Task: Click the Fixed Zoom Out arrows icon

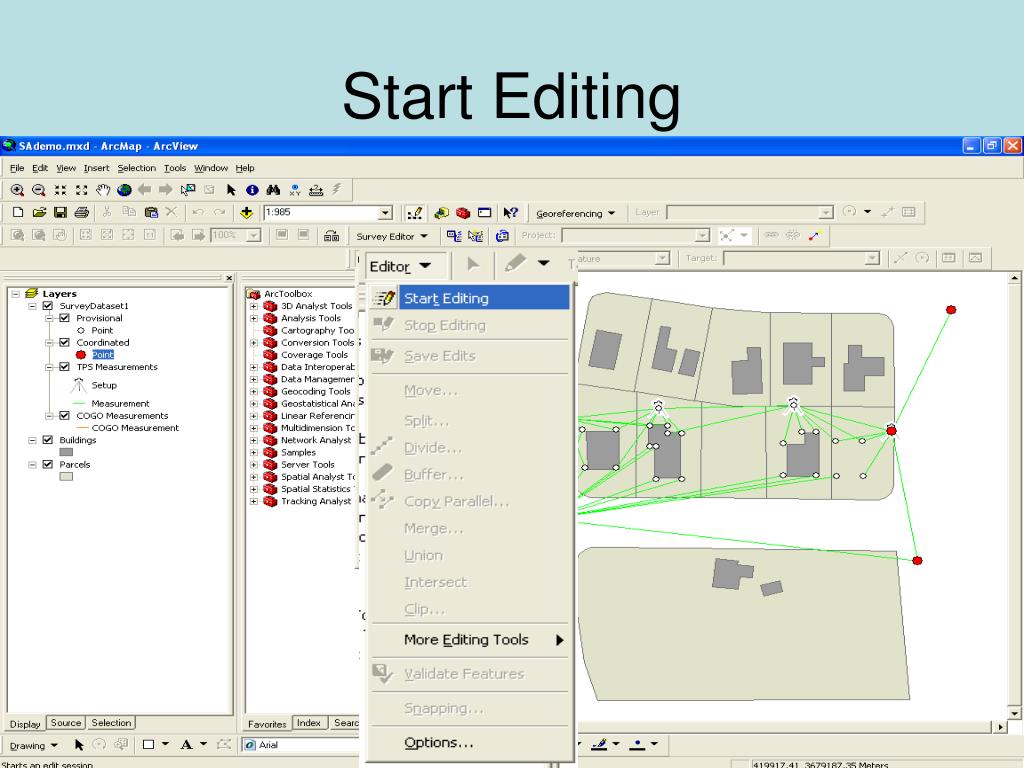Action: click(x=82, y=190)
